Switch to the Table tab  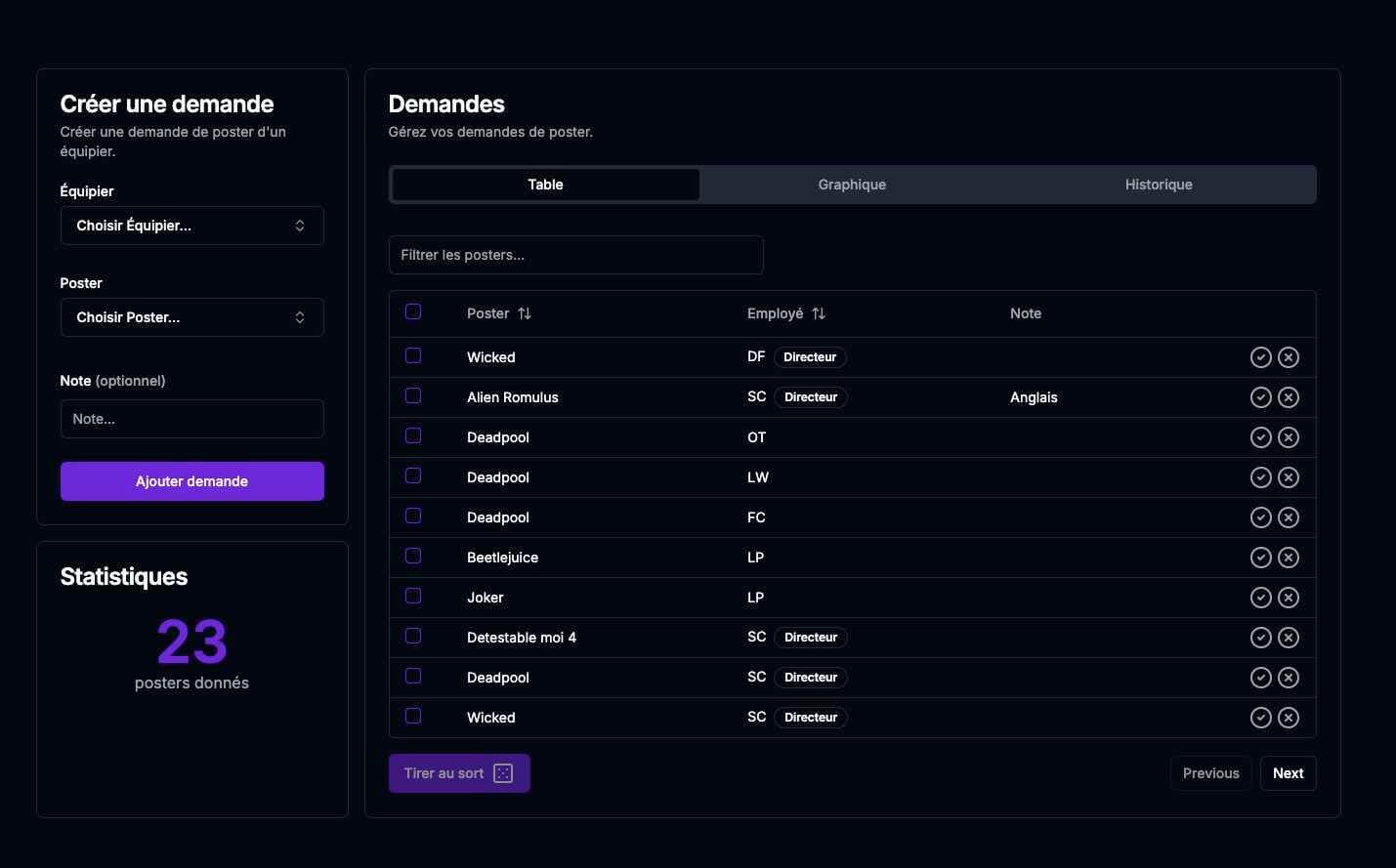click(x=545, y=185)
